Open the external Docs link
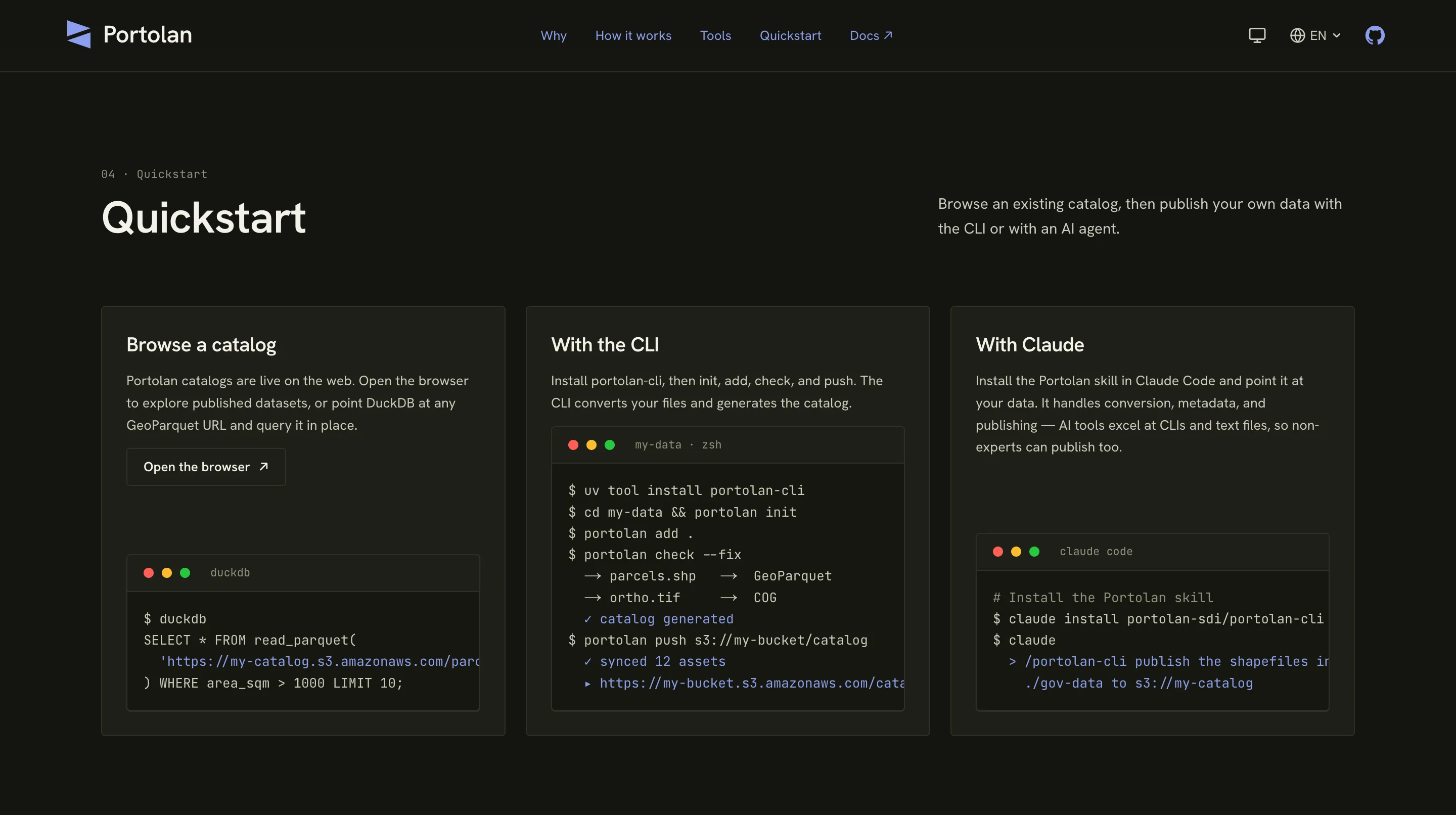This screenshot has width=1456, height=815. (871, 35)
